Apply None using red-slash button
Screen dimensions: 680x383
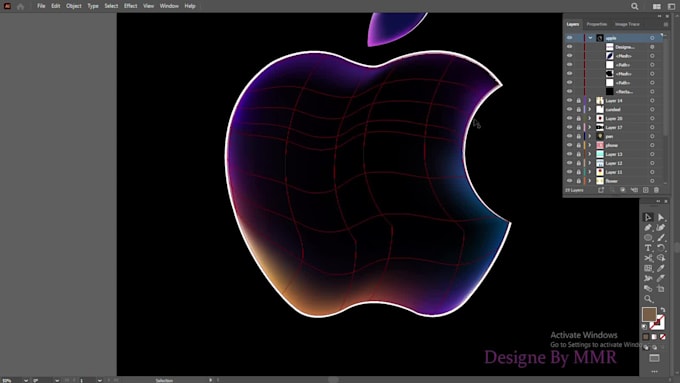[x=662, y=337]
